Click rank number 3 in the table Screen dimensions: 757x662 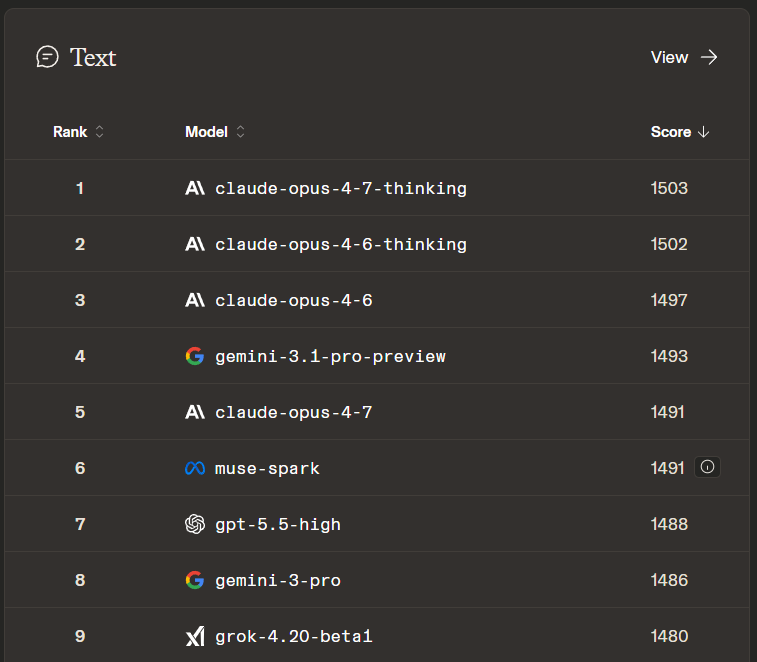[x=80, y=300]
